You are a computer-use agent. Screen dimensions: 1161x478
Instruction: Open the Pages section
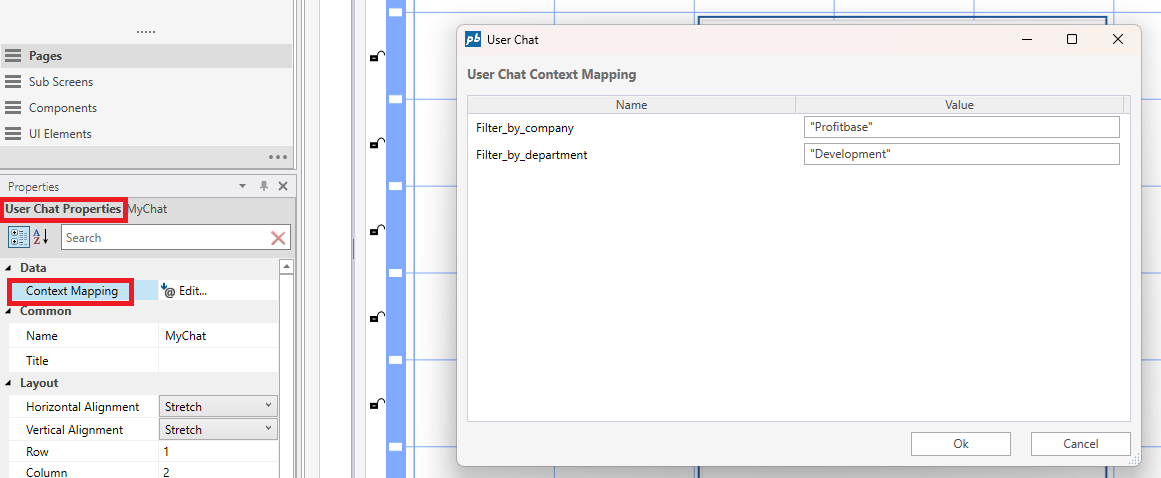click(146, 55)
